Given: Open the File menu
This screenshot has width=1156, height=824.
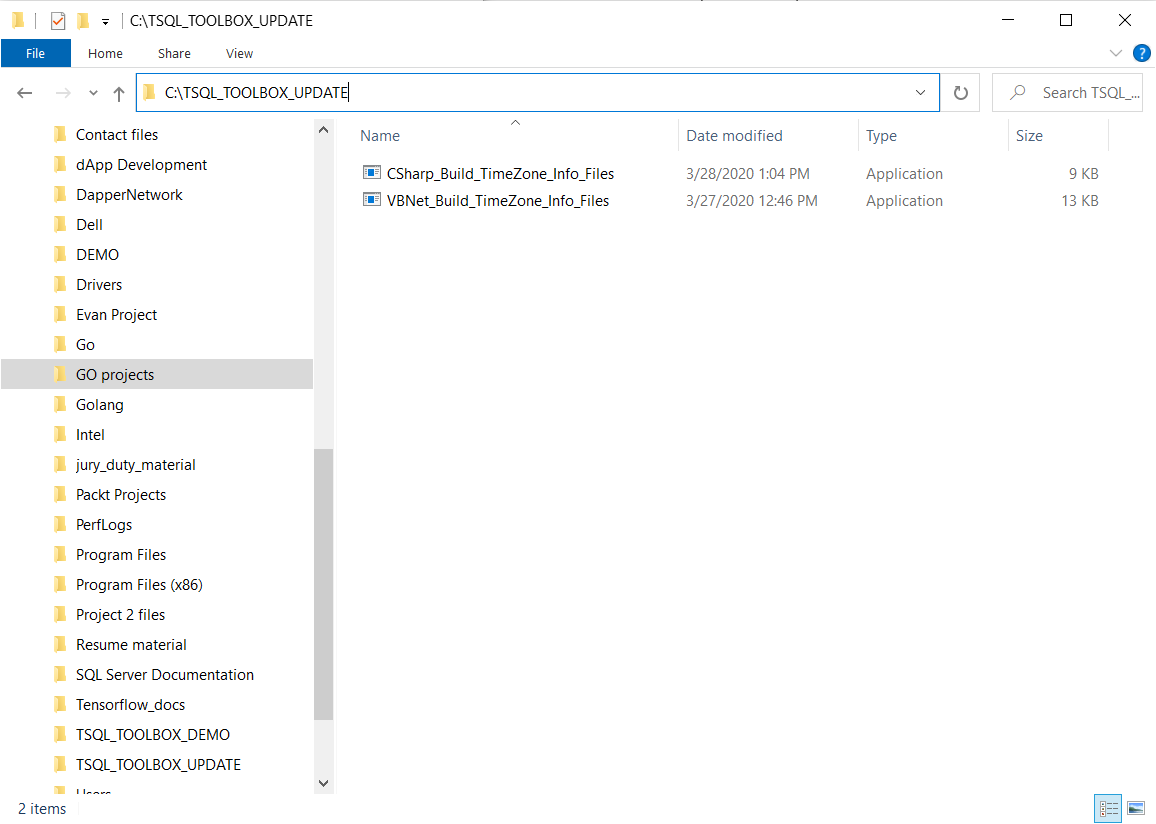Looking at the screenshot, I should pyautogui.click(x=35, y=53).
